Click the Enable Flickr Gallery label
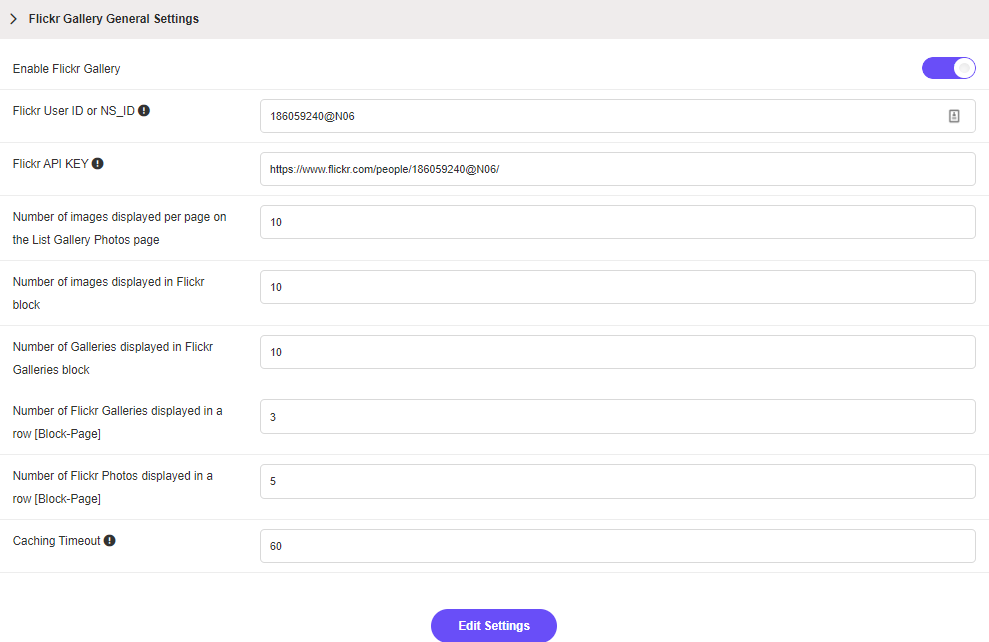 (66, 69)
